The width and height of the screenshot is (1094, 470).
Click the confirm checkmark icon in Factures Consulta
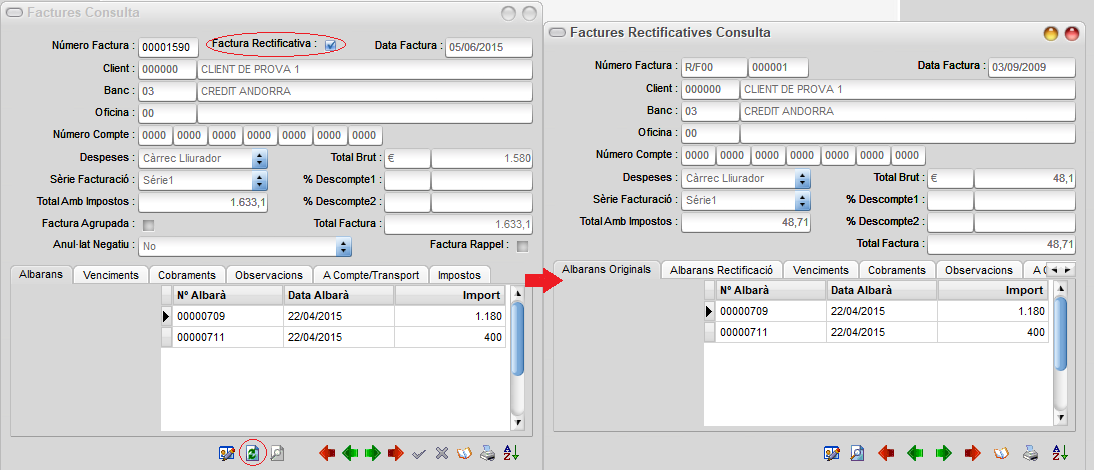419,454
